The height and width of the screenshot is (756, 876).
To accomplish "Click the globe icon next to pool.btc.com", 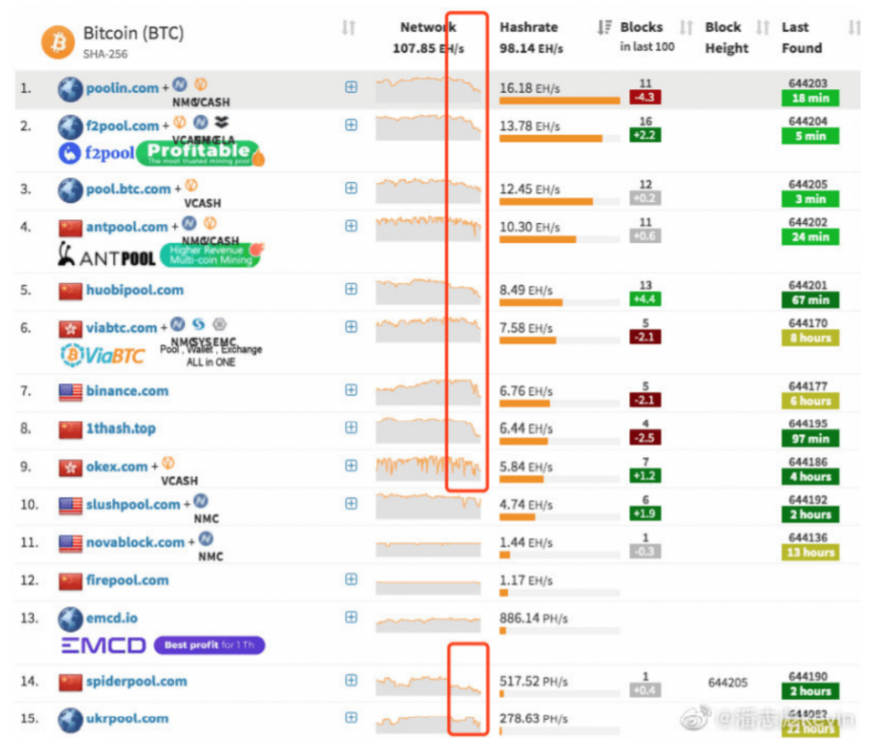I will [70, 190].
